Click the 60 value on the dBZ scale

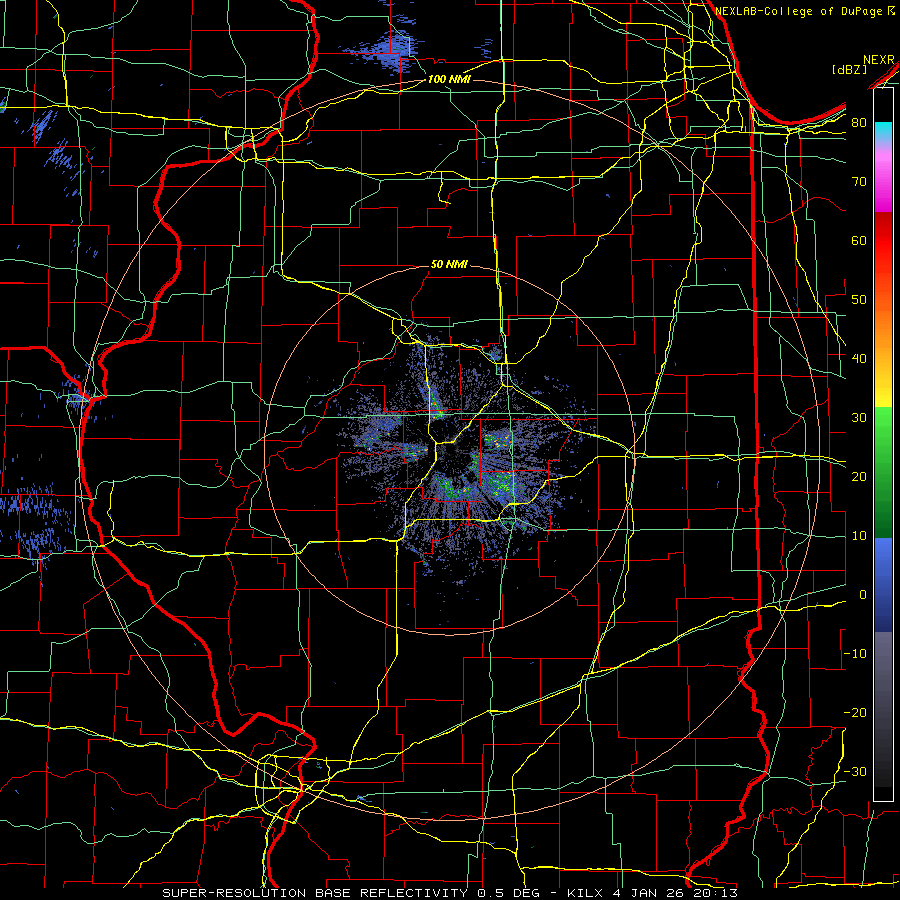pyautogui.click(x=859, y=240)
